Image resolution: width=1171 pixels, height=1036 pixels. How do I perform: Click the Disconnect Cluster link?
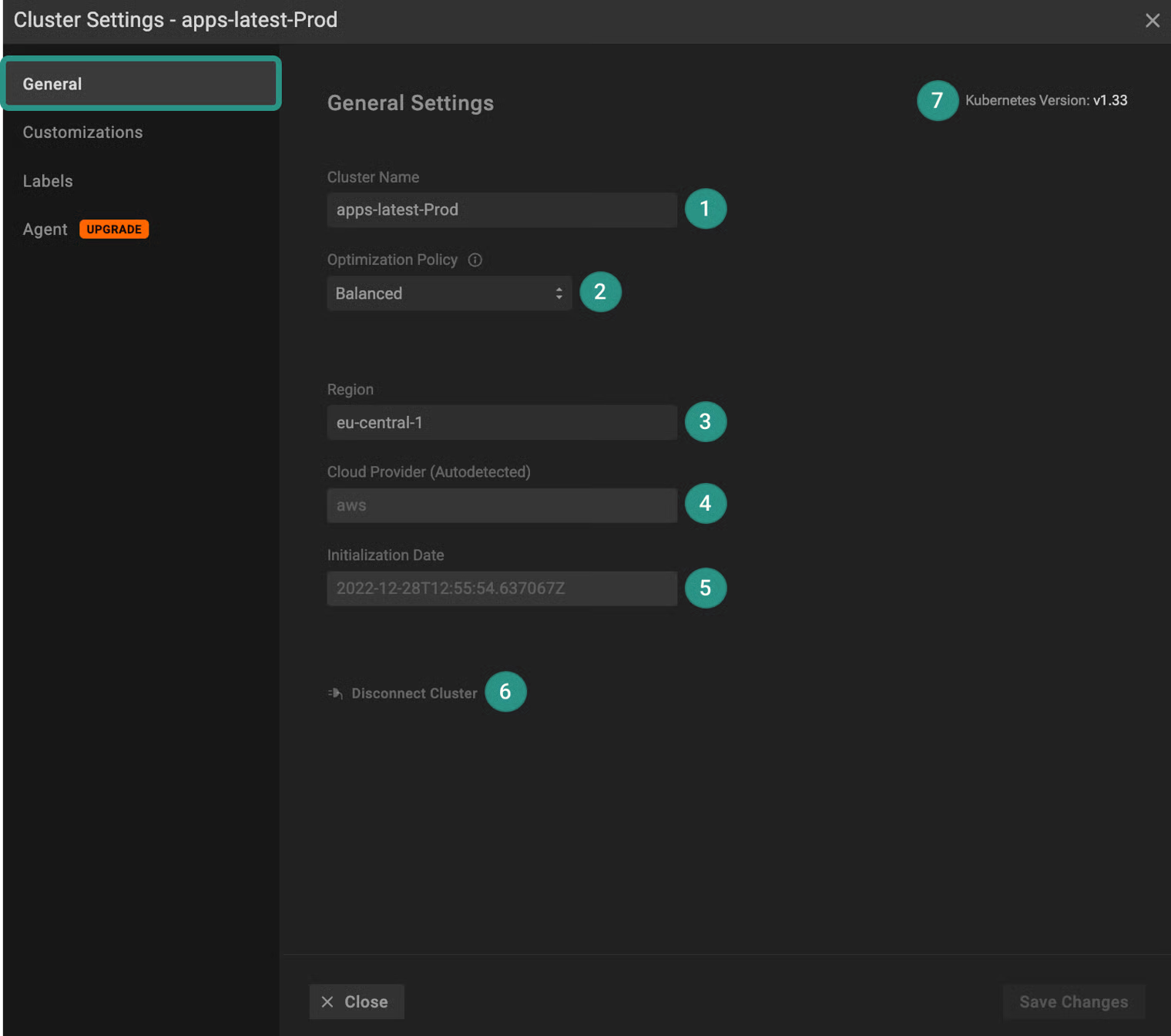(414, 693)
